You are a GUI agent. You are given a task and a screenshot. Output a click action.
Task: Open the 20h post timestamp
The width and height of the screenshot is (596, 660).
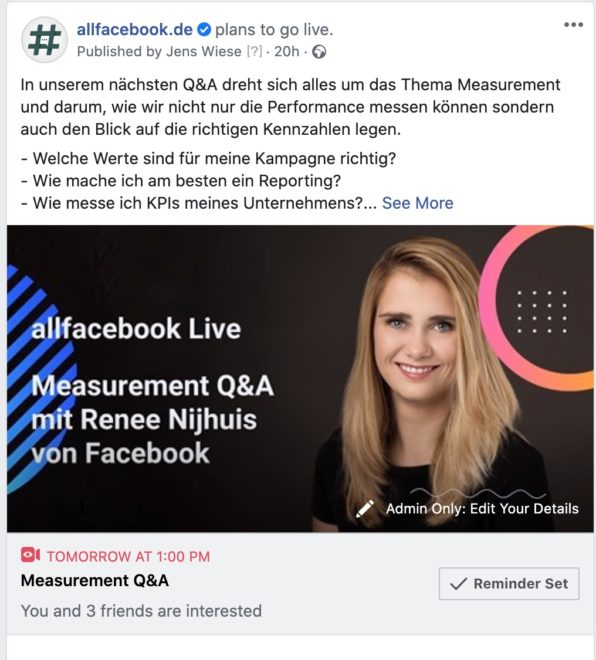coord(287,51)
